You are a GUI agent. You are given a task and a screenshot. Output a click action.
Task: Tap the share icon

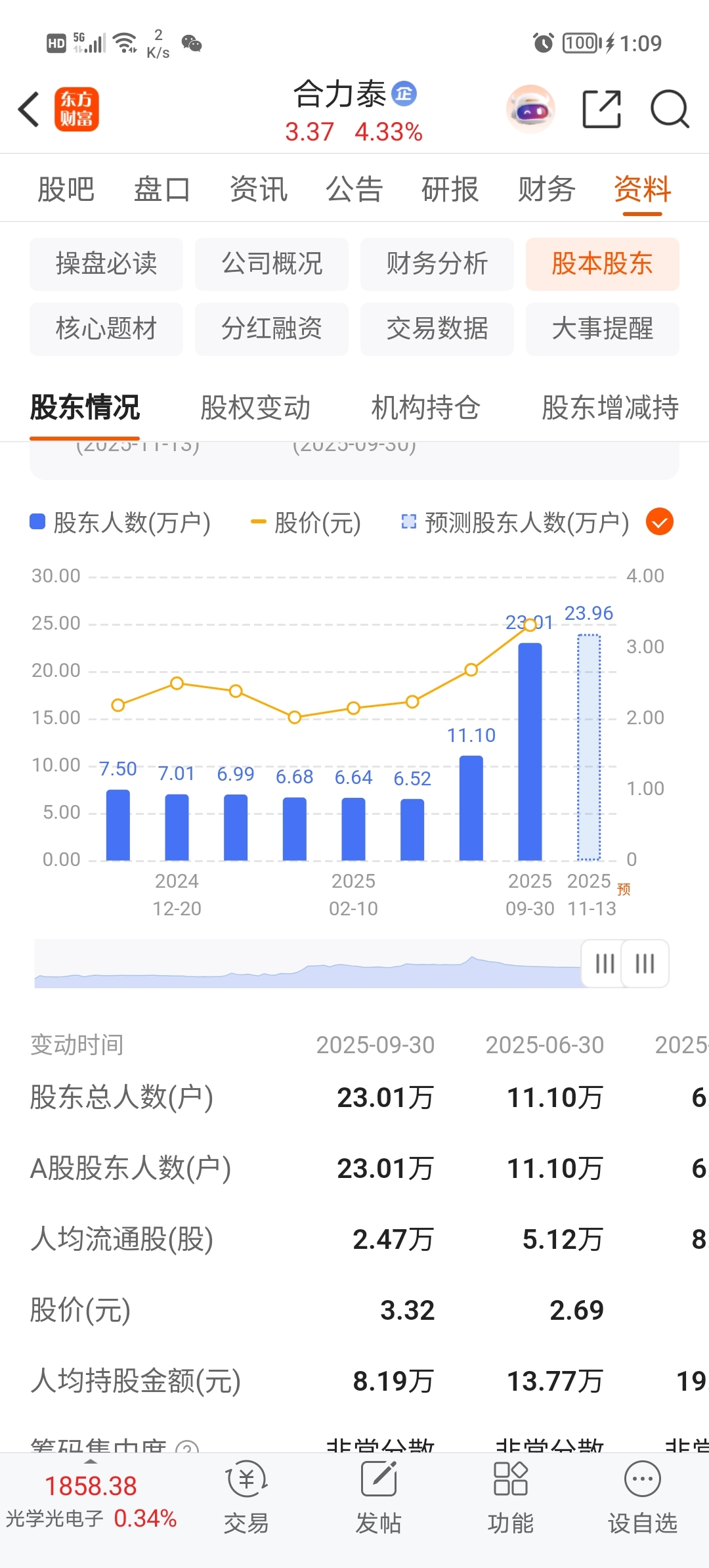(601, 109)
